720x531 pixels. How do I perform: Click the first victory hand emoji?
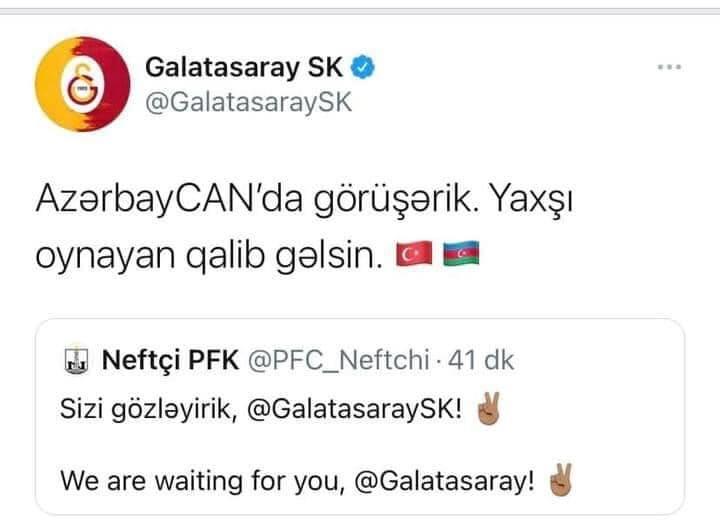(x=489, y=408)
